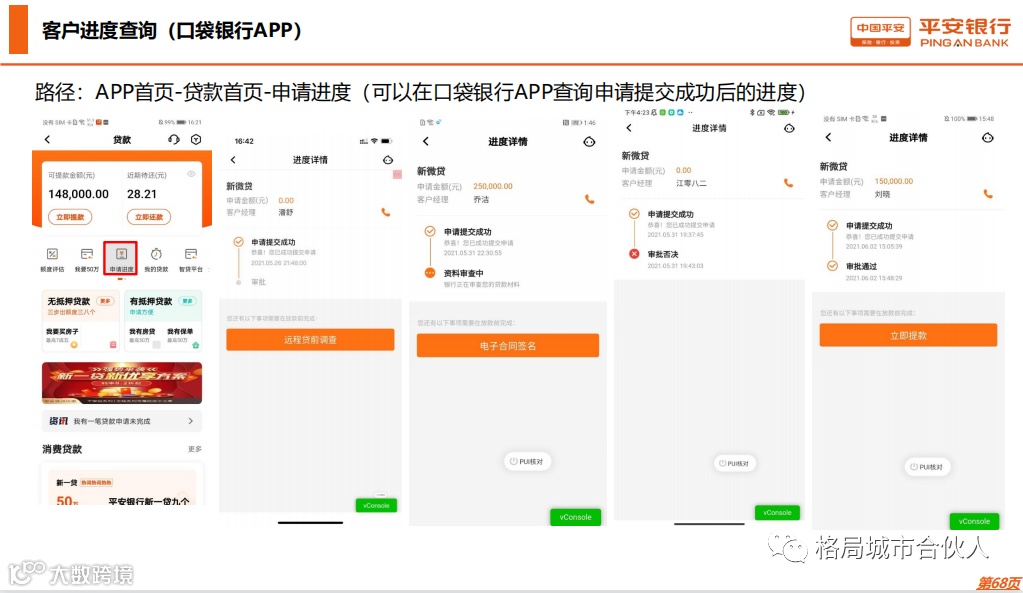Tap the 电子合同签名 orange button

(508, 346)
